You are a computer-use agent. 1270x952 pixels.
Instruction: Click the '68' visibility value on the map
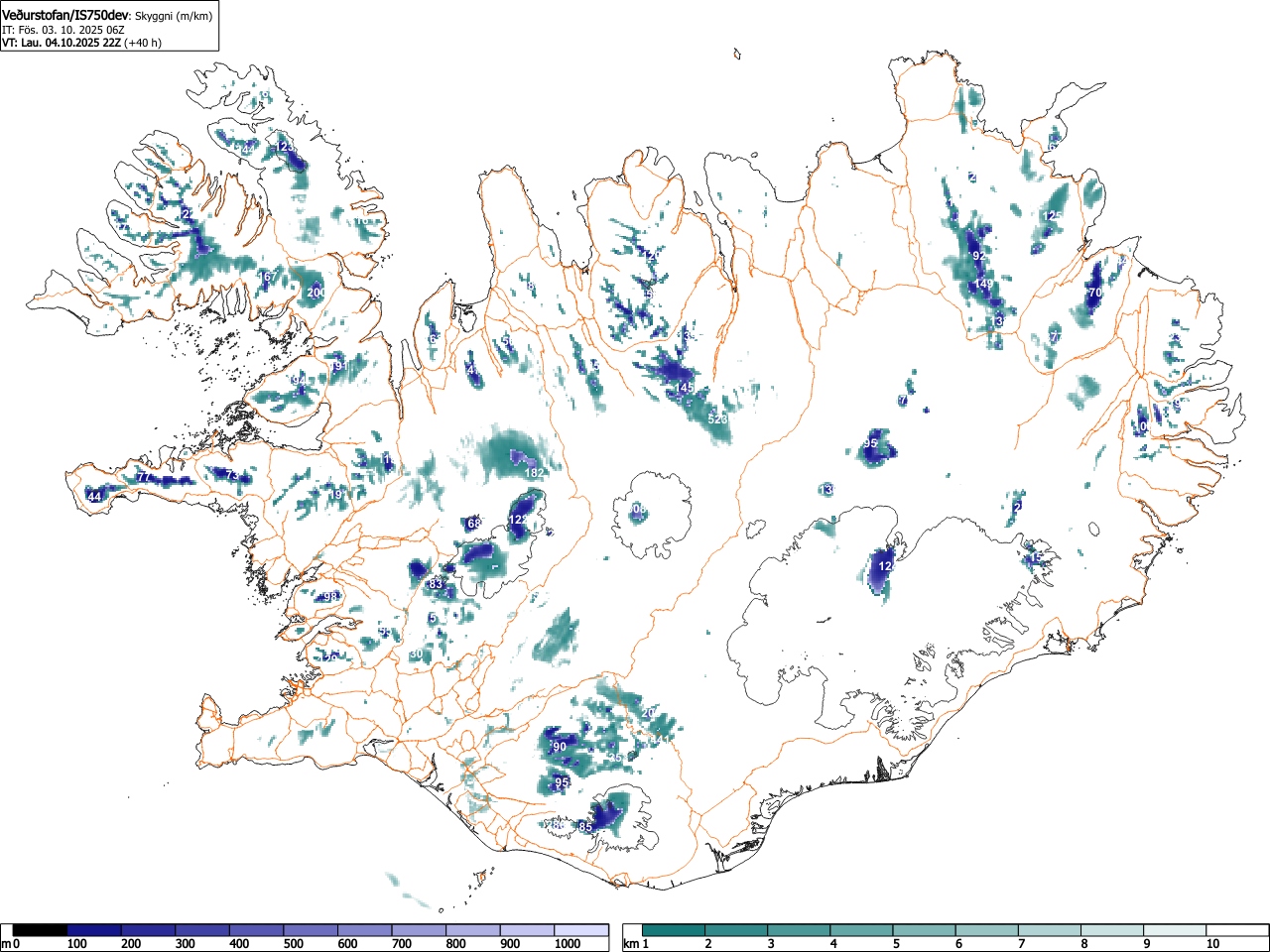click(x=473, y=524)
